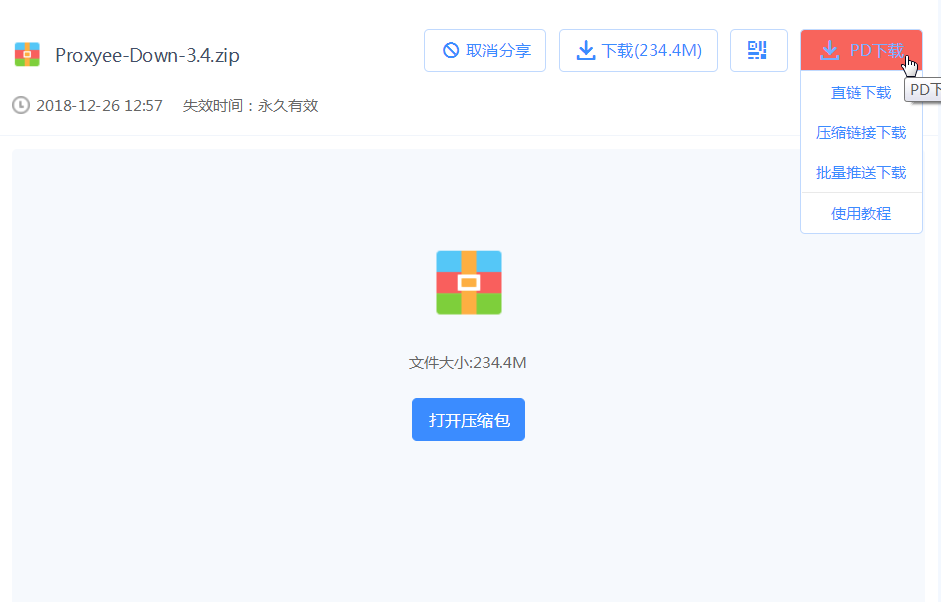Open the QR code button
This screenshot has height=602, width=941.
coord(758,51)
